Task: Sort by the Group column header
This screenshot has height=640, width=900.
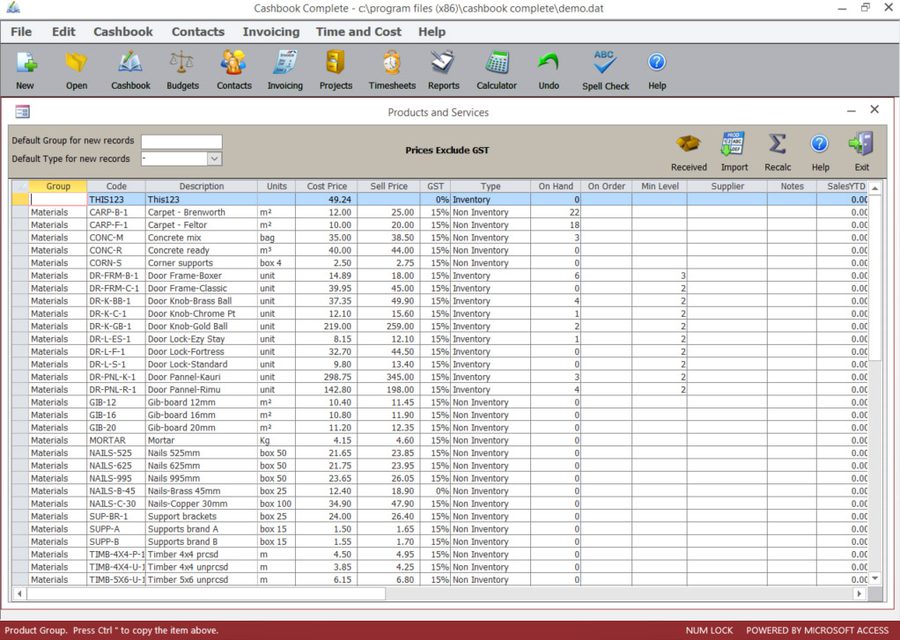Action: 57,186
